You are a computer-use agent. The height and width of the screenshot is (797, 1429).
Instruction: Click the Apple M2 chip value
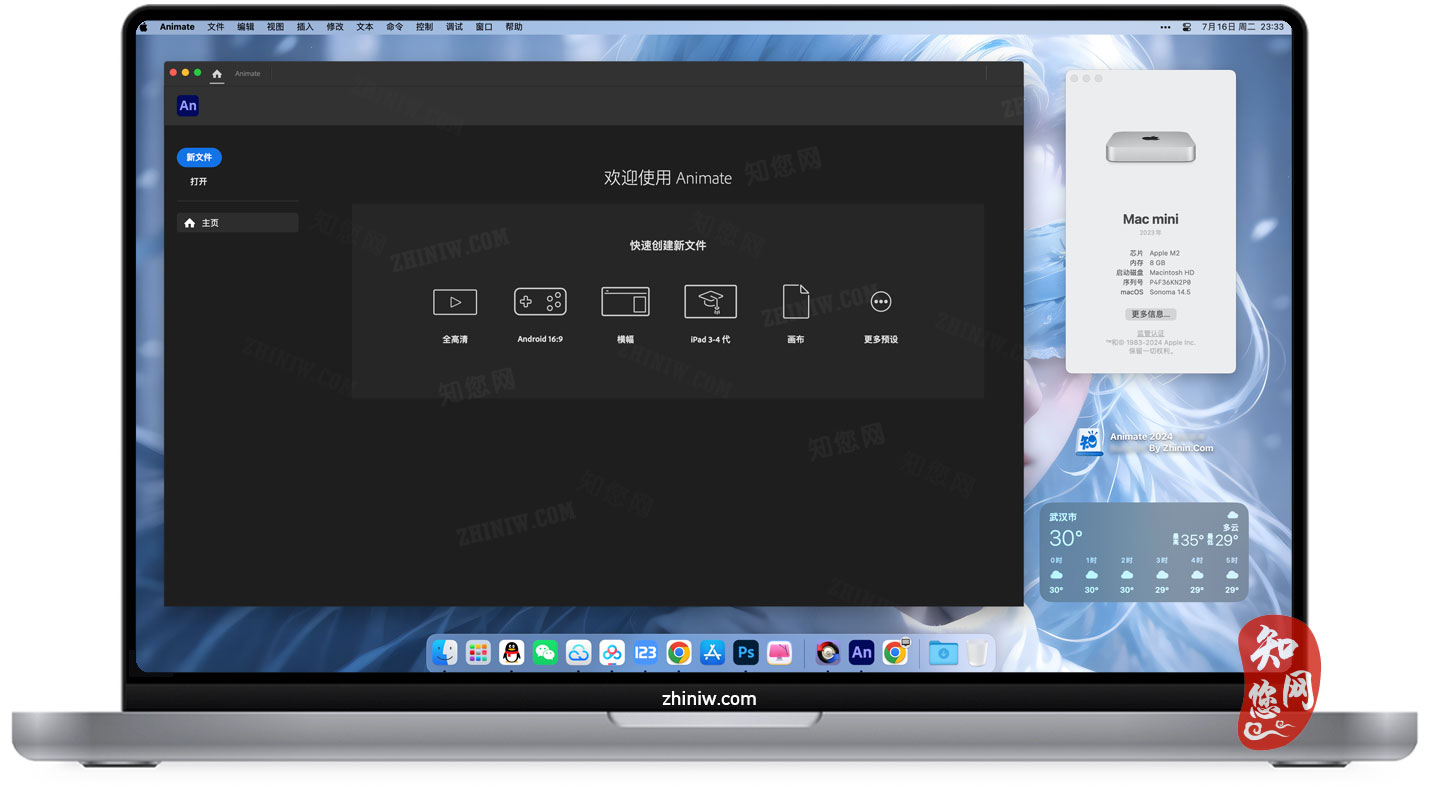(1164, 253)
